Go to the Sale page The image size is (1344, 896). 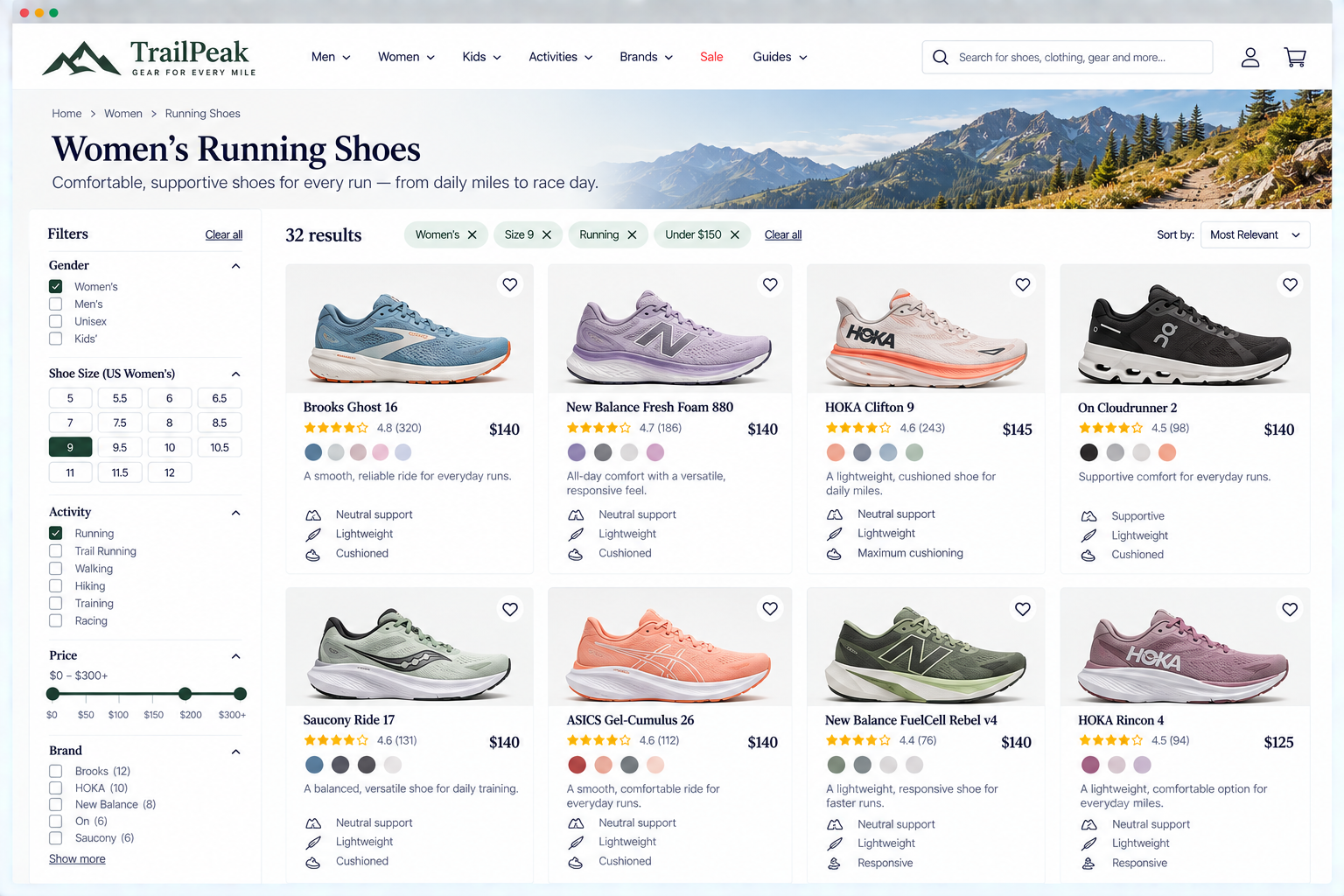711,57
